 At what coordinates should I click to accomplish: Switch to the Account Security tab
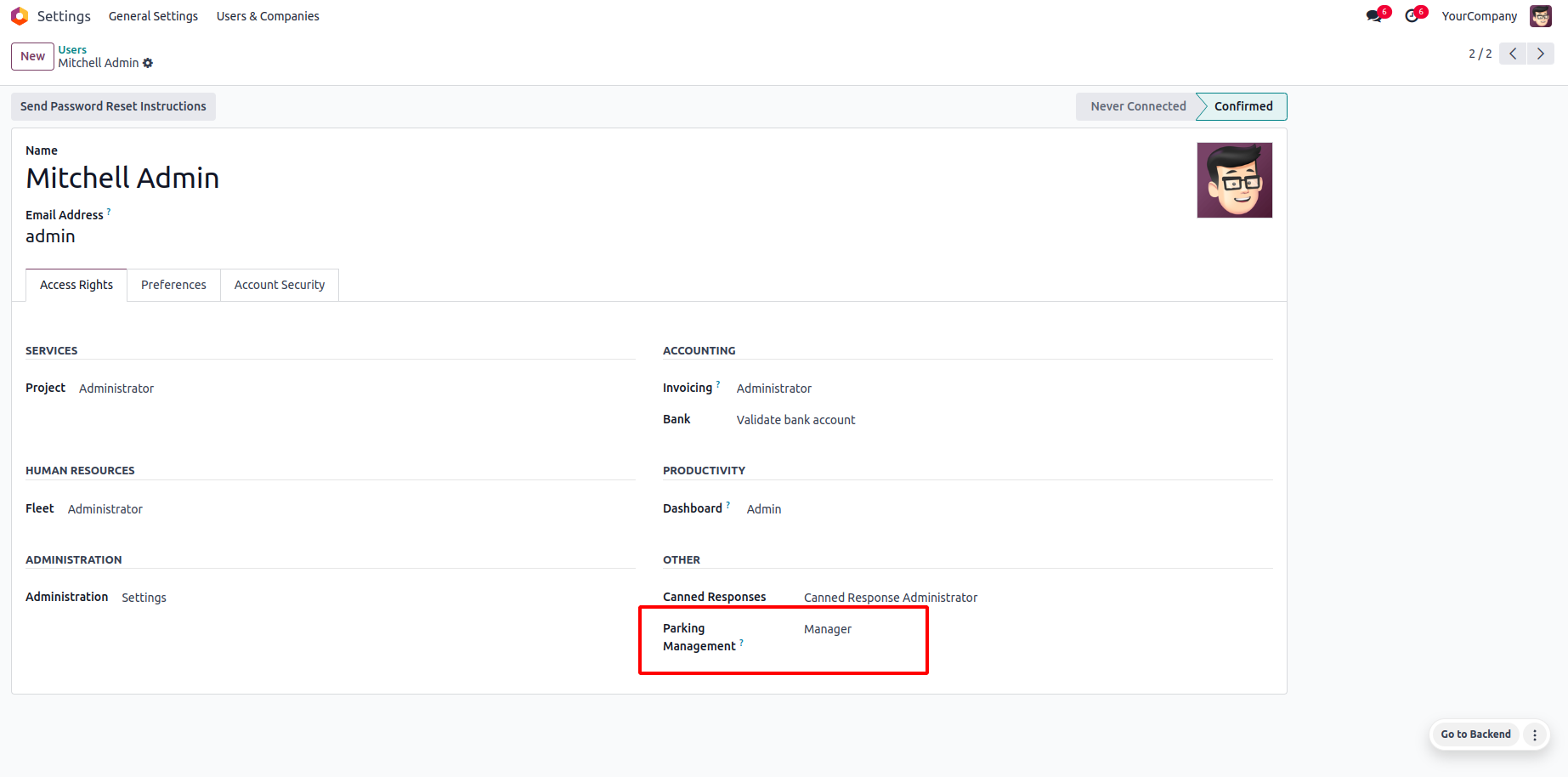click(280, 285)
